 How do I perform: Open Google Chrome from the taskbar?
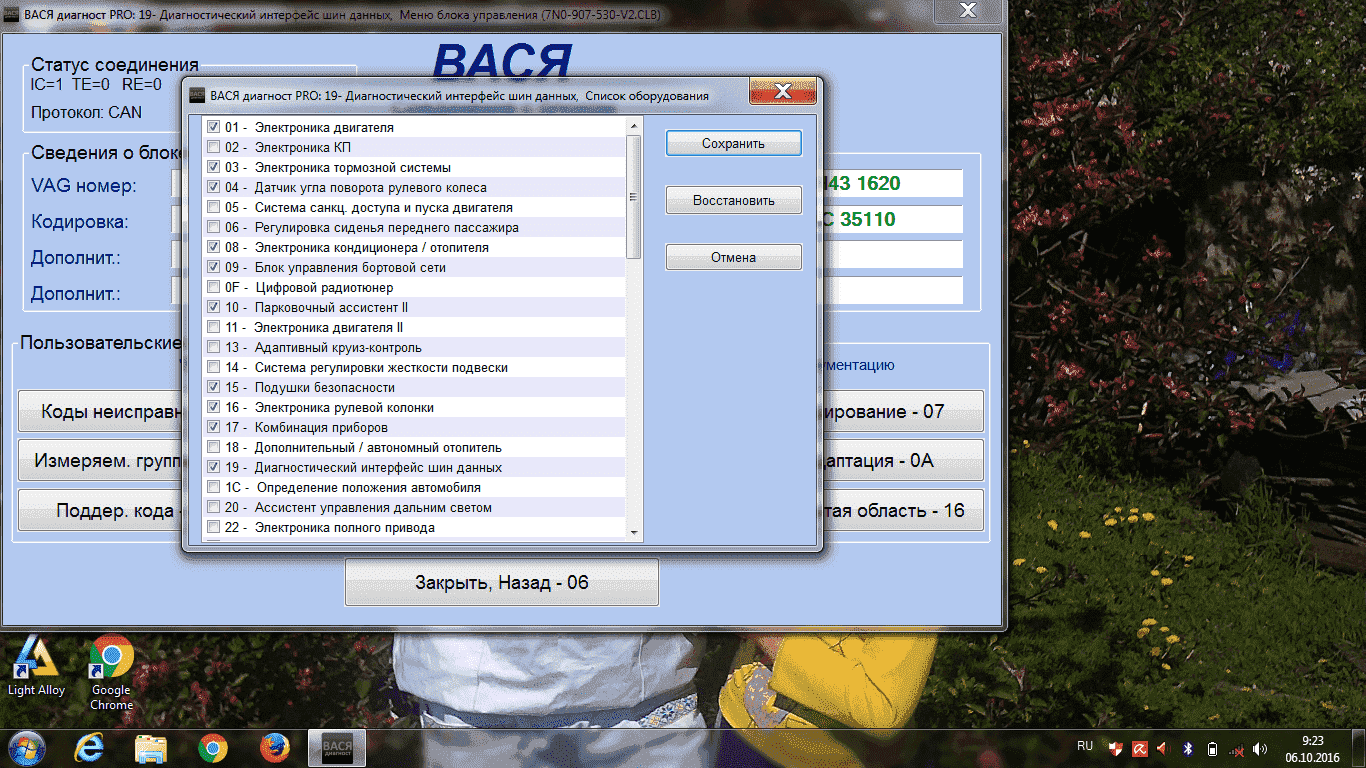click(212, 748)
